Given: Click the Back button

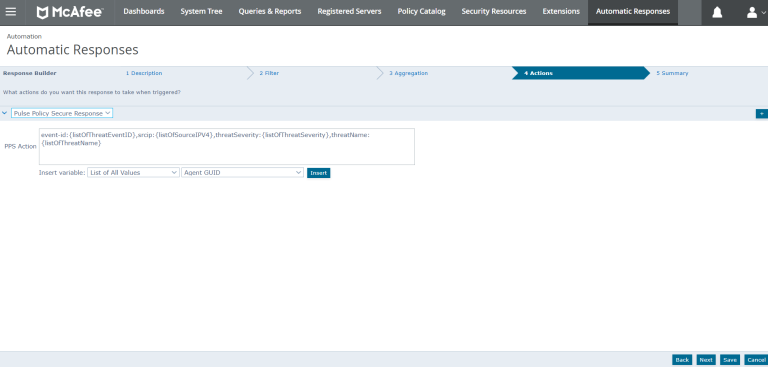Looking at the screenshot, I should pyautogui.click(x=682, y=360).
